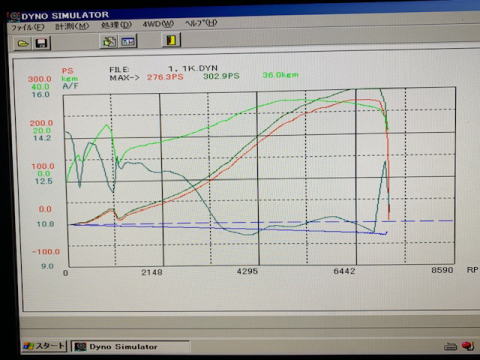Click the 302.9PS max power readout

click(221, 76)
